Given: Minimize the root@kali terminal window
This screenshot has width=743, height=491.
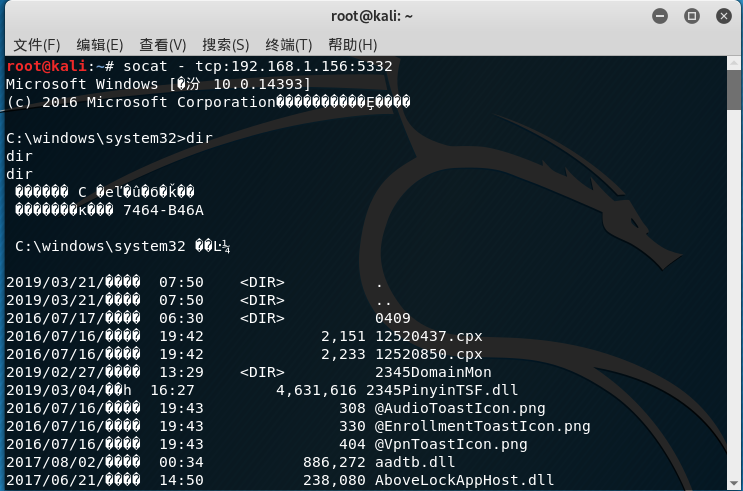Looking at the screenshot, I should [660, 16].
